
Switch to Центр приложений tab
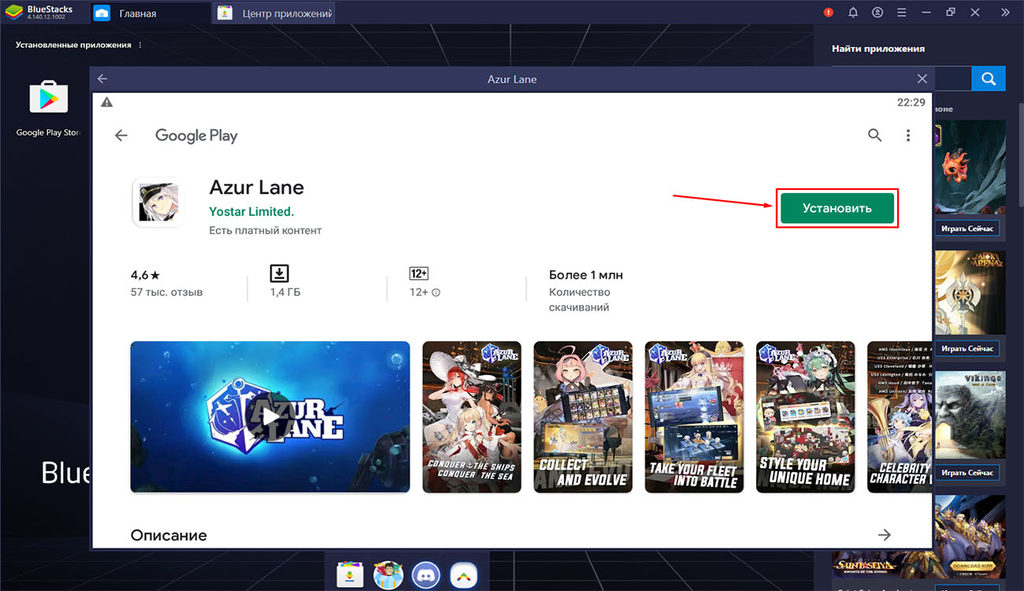pyautogui.click(x=274, y=13)
